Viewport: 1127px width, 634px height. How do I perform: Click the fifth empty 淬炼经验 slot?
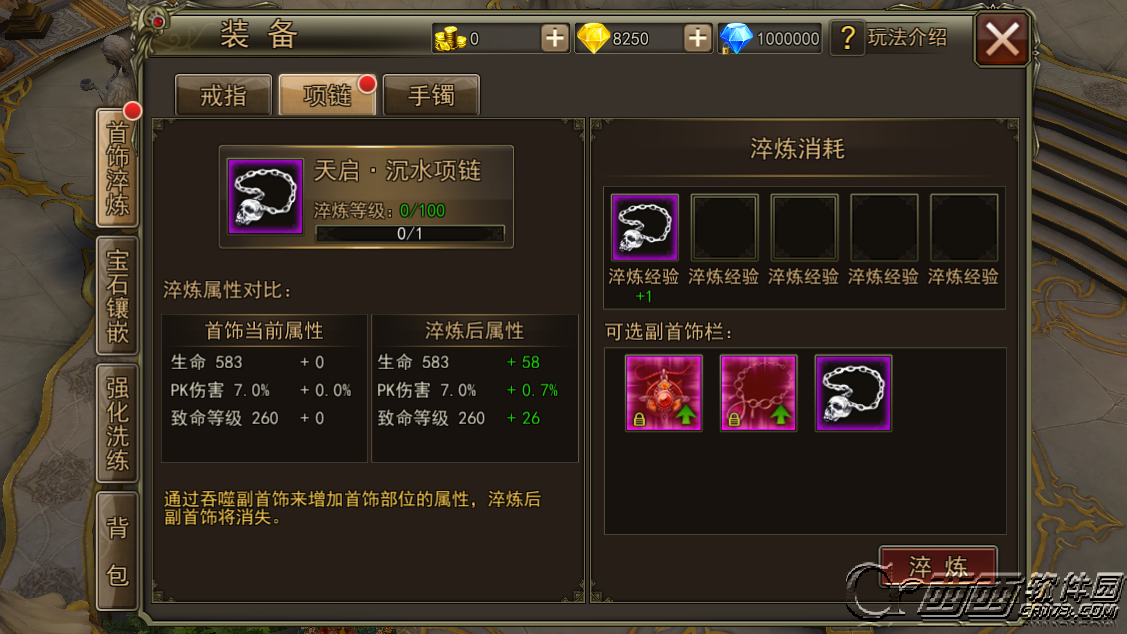pyautogui.click(x=964, y=227)
